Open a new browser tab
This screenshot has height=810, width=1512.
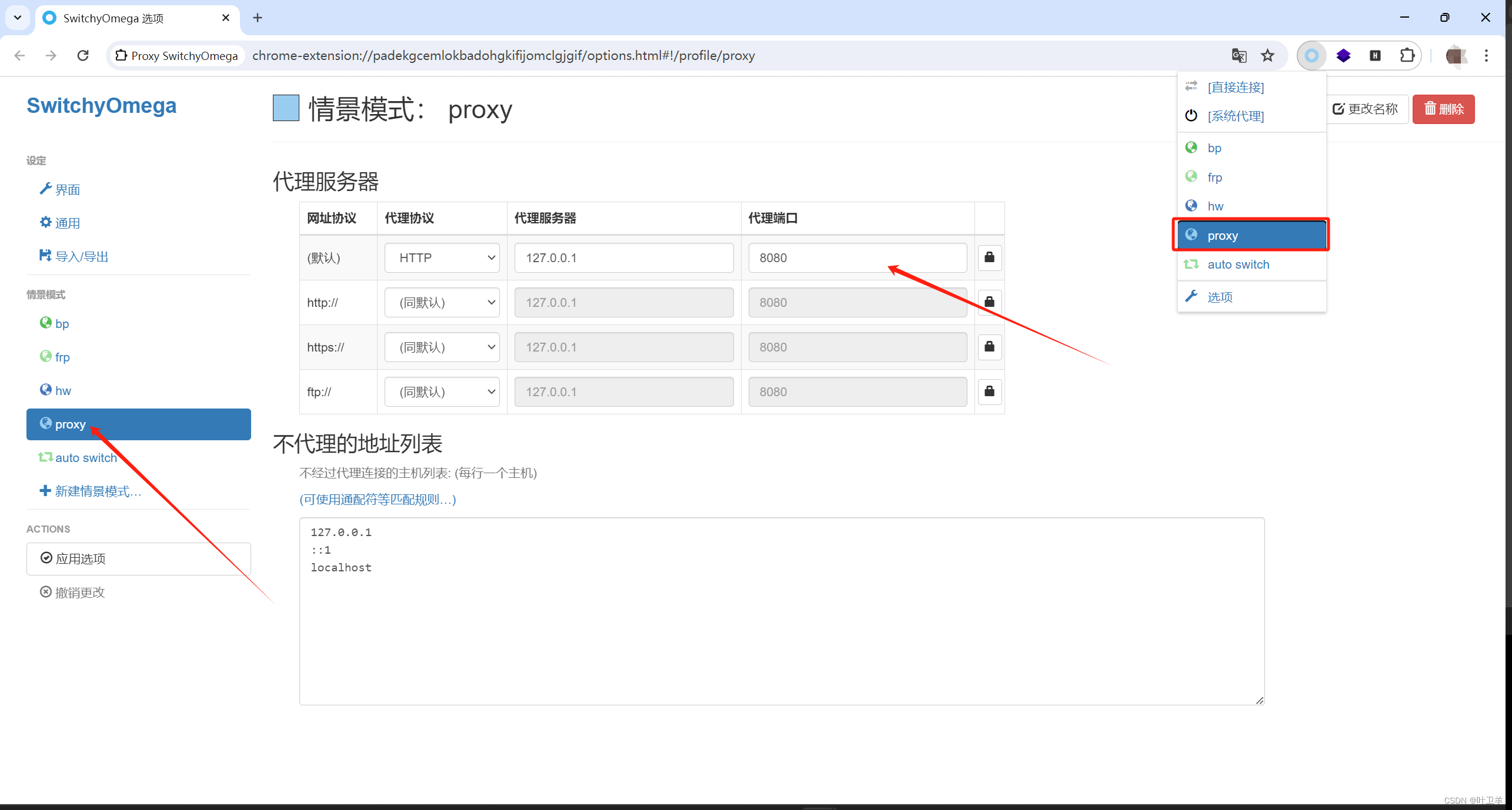coord(258,18)
